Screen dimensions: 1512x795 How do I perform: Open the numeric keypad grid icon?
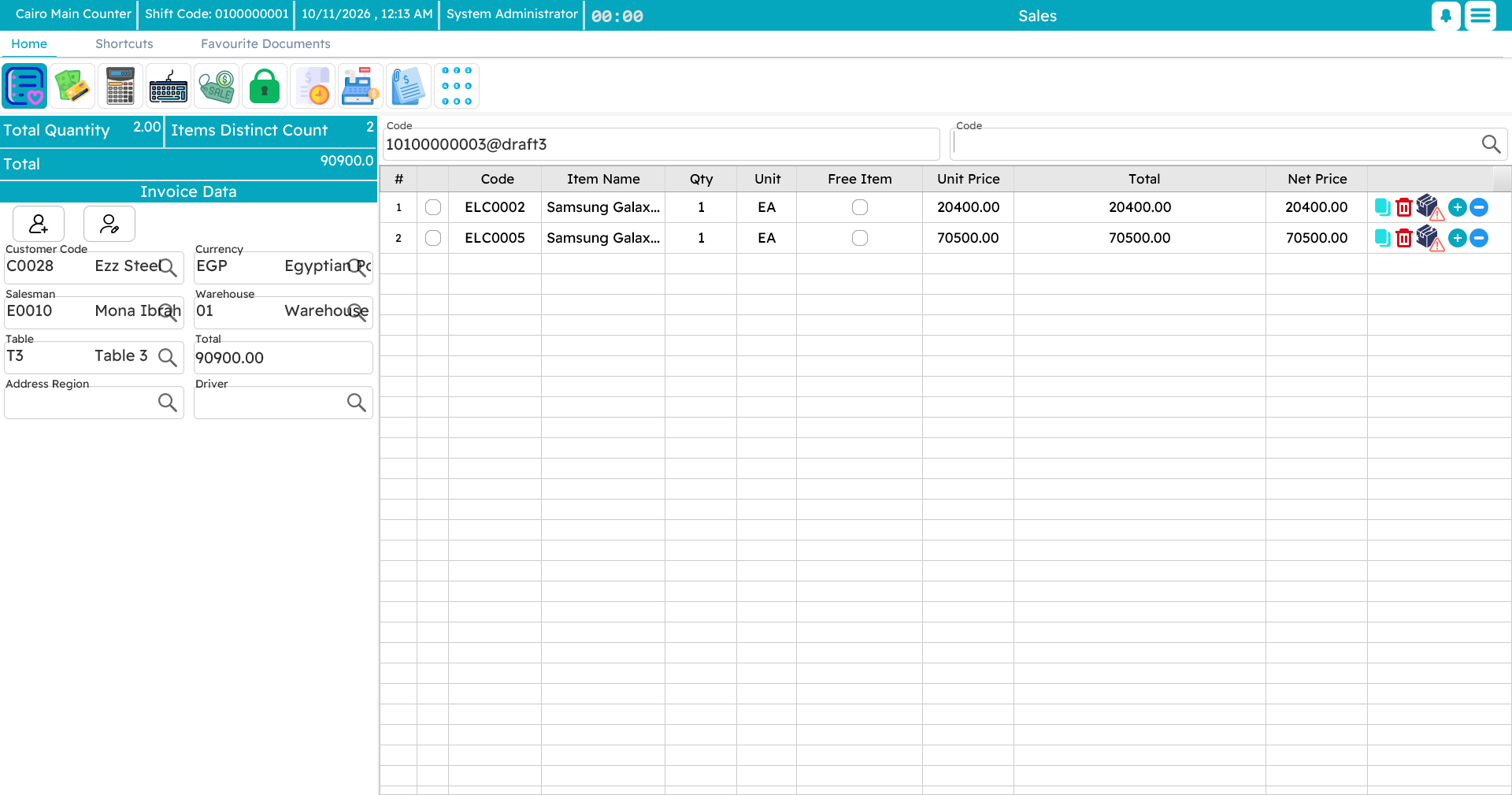click(x=457, y=86)
